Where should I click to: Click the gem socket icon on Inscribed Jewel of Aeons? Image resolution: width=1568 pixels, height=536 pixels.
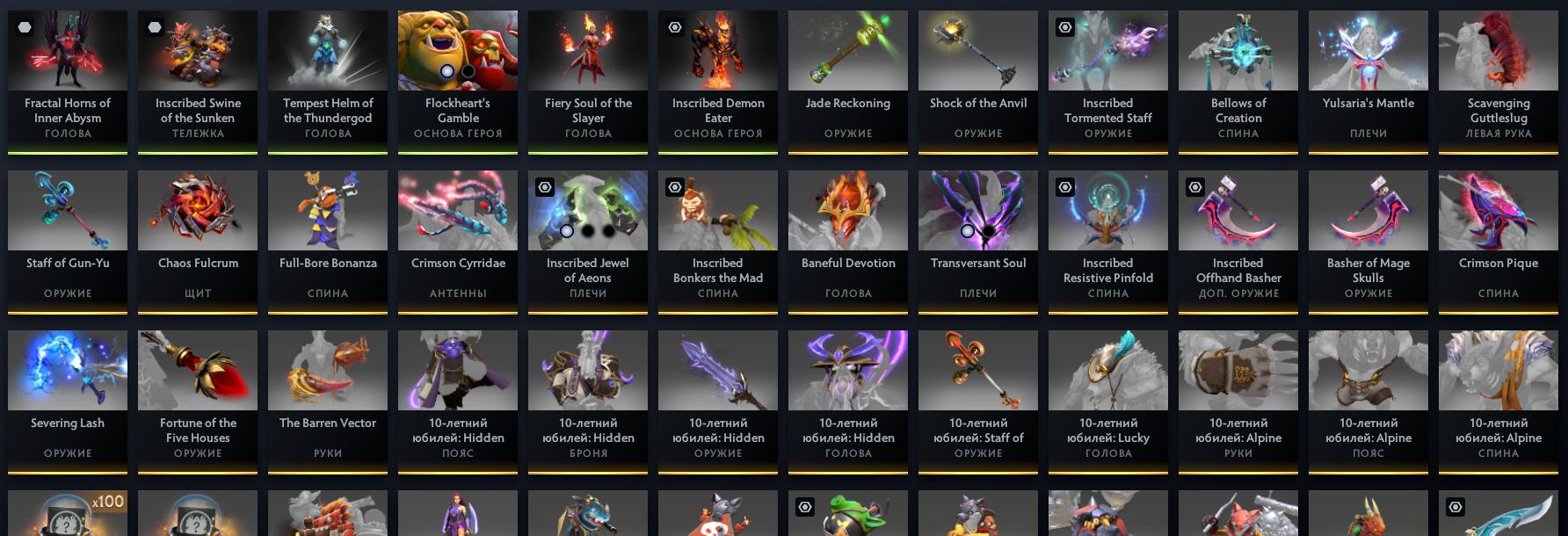tap(545, 187)
